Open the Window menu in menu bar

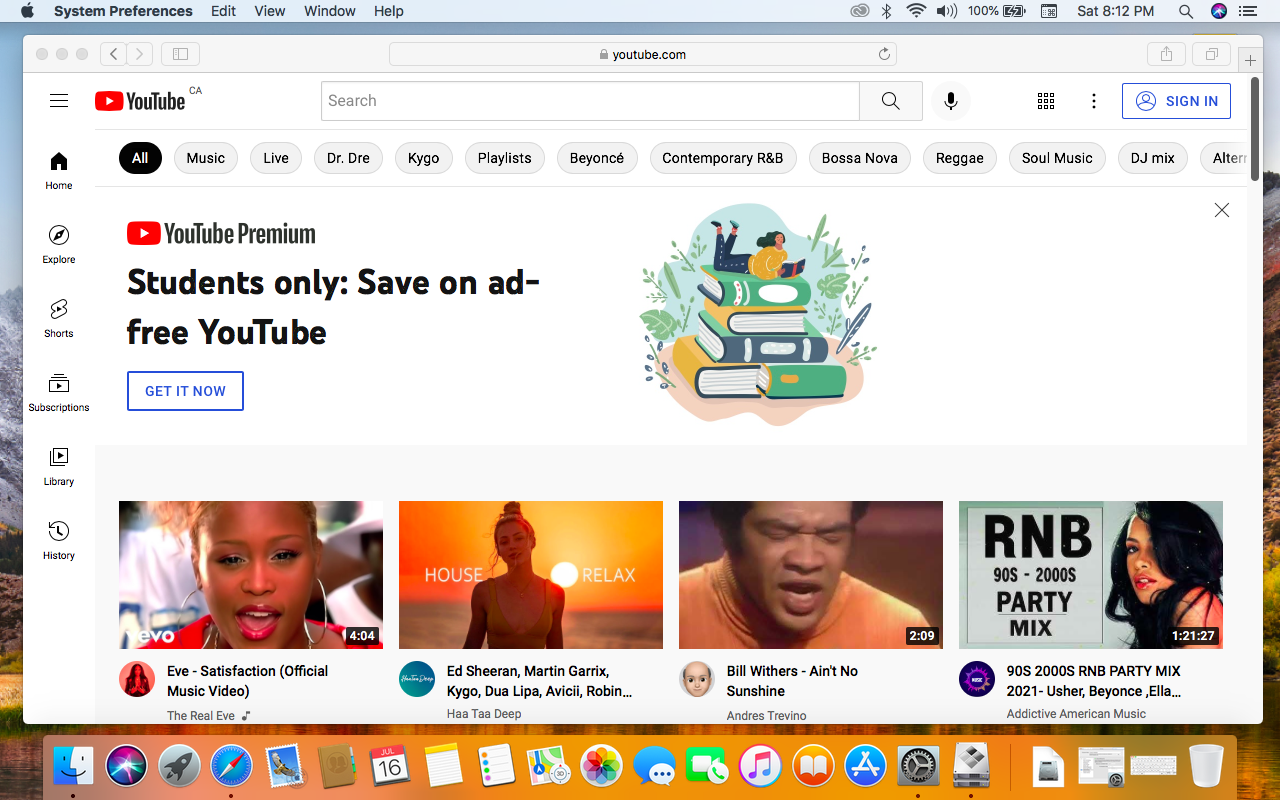pyautogui.click(x=330, y=11)
